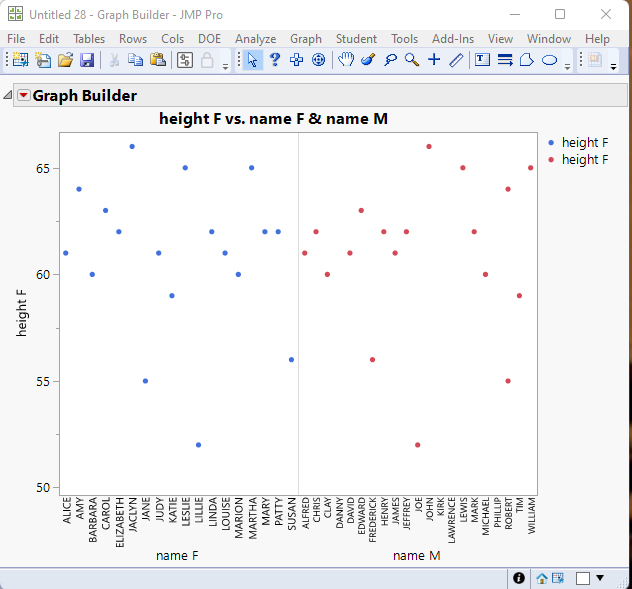Screen dimensions: 632x589
Task: Click the info icon in status bar
Action: point(519,578)
